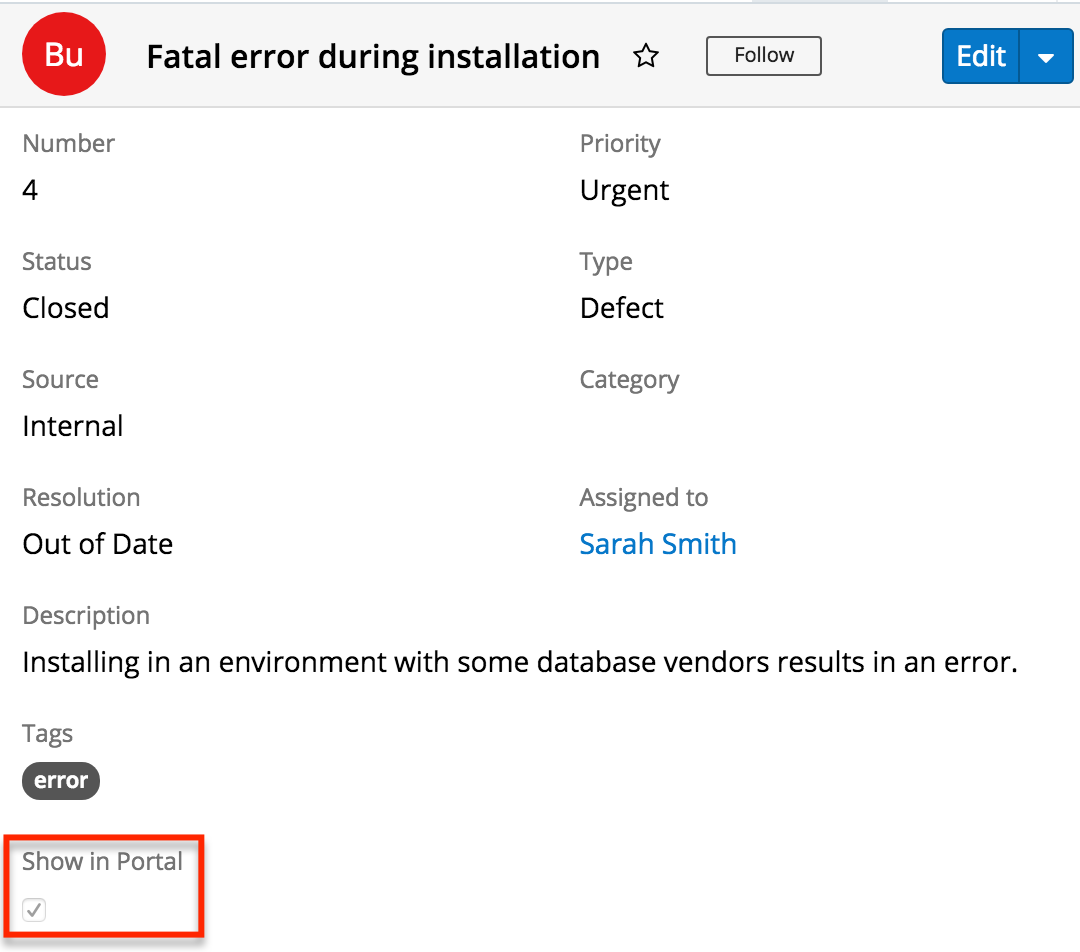Open the Sarah Smith user link
Viewport: 1080px width, 952px height.
(657, 544)
